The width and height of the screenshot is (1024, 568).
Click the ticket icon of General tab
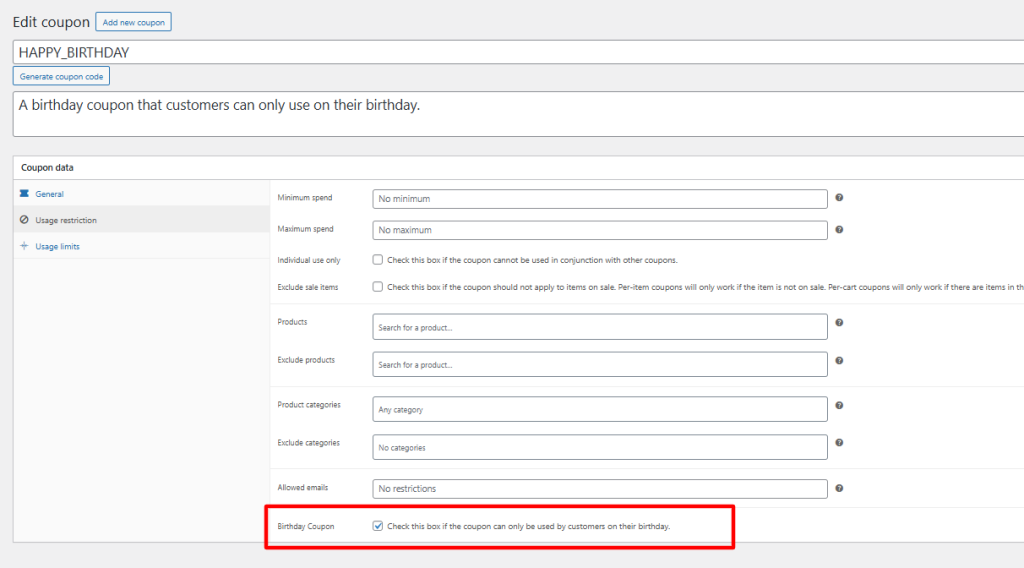pos(24,194)
